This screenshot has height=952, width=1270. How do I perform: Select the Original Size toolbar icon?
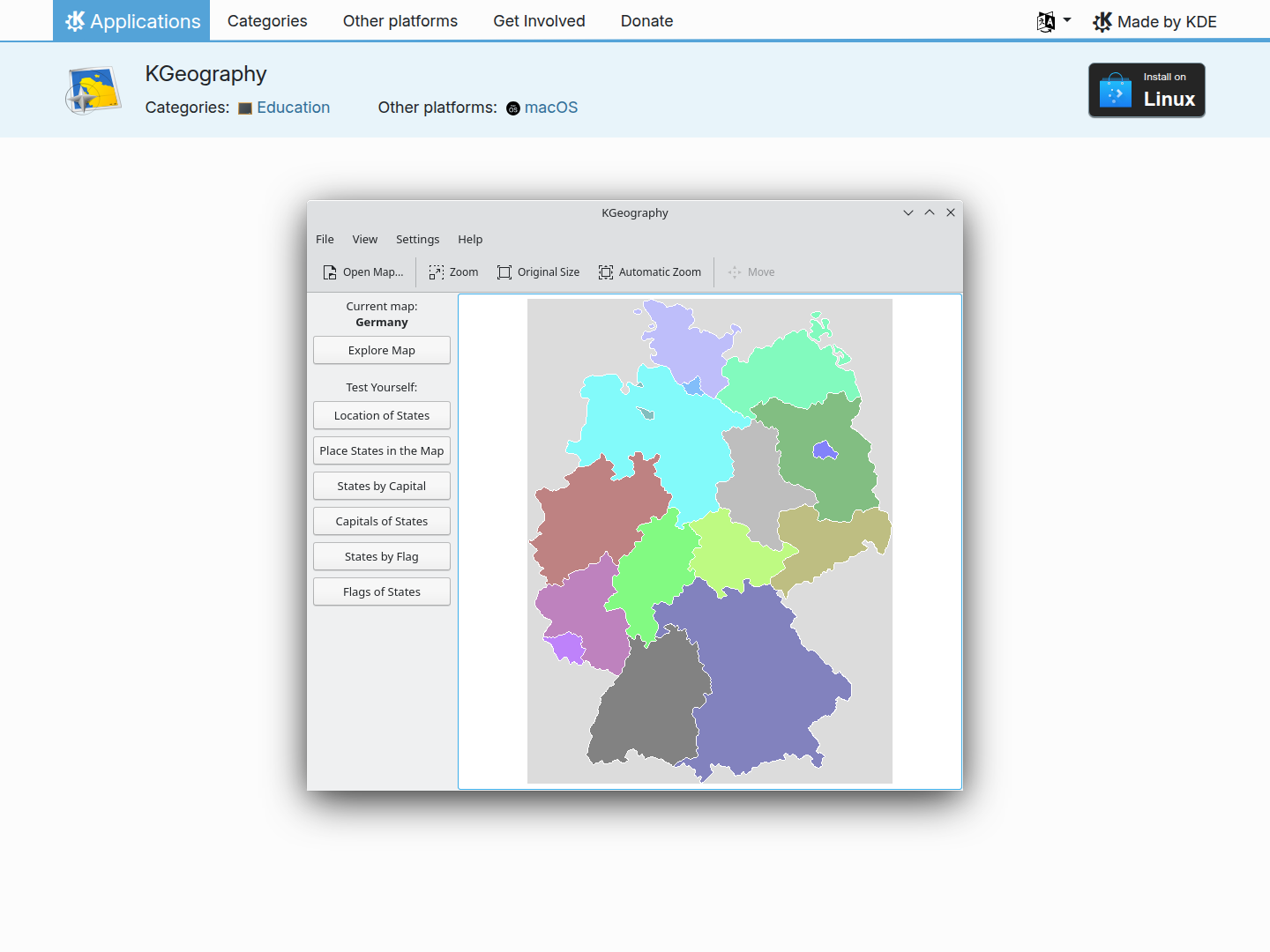point(504,272)
